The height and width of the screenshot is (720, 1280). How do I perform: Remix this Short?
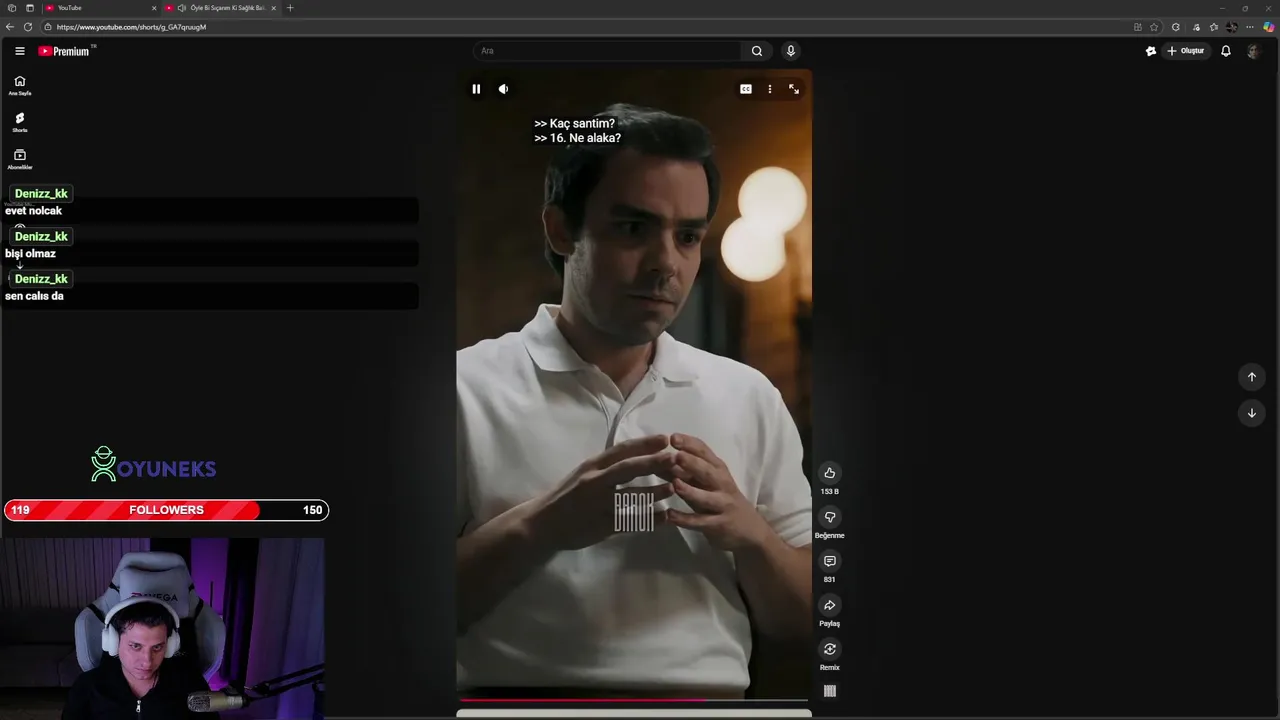(829, 649)
